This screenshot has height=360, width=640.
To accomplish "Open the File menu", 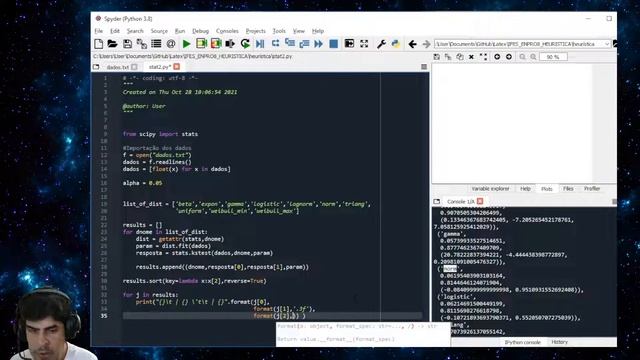I will click(98, 31).
